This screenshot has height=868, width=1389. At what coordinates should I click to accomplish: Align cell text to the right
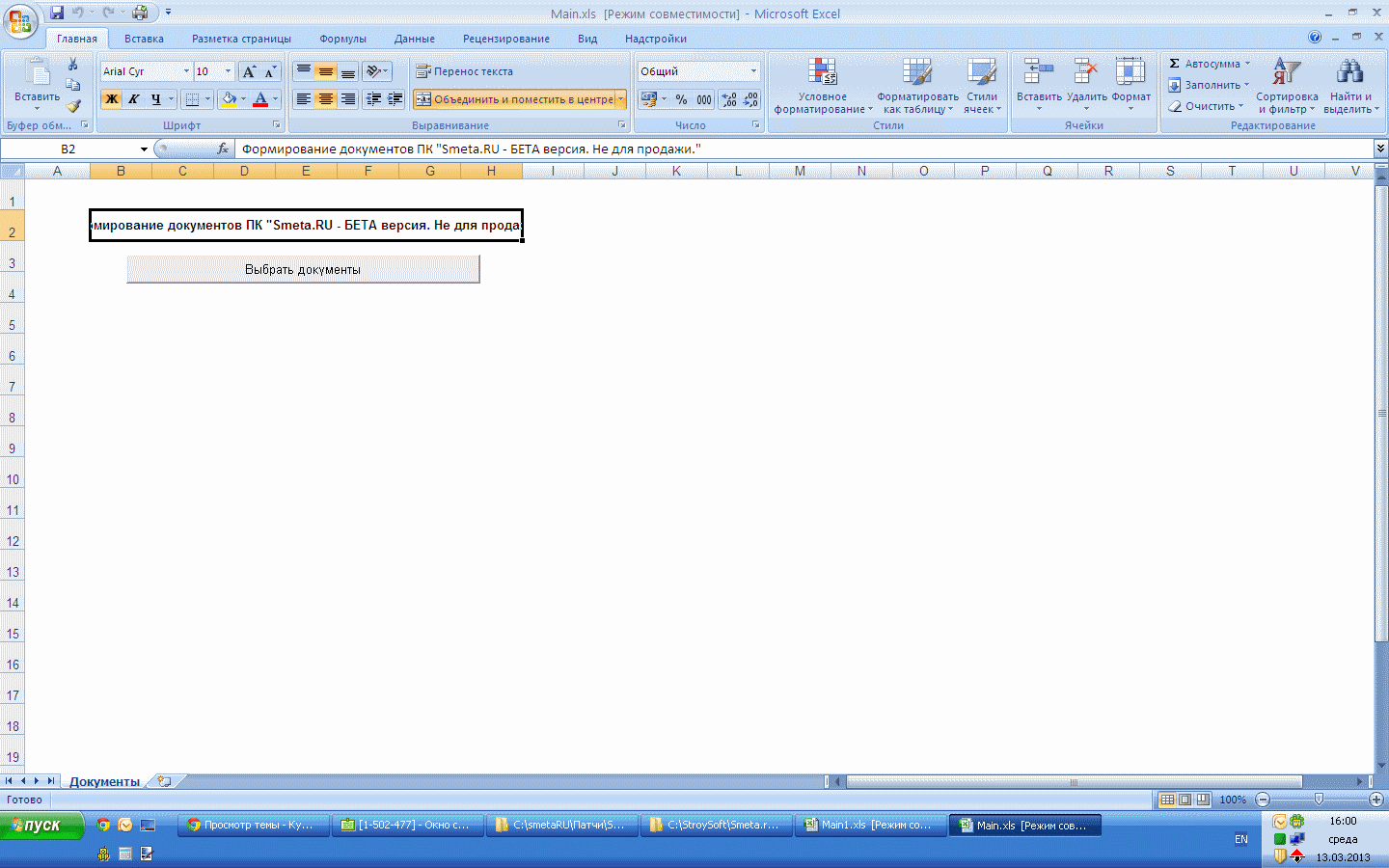click(348, 99)
